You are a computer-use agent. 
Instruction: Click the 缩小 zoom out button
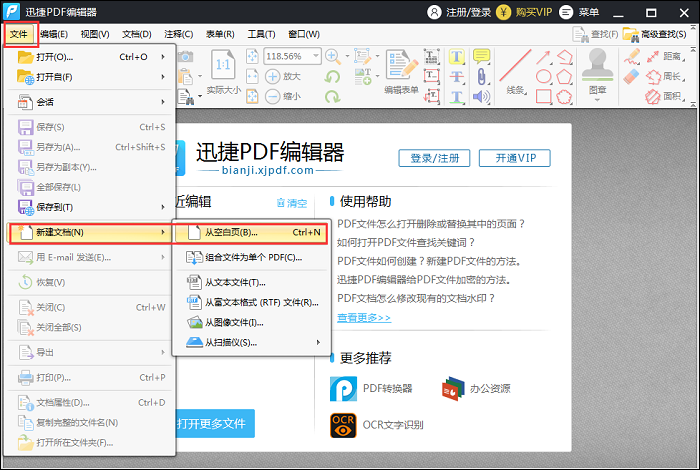(x=283, y=96)
